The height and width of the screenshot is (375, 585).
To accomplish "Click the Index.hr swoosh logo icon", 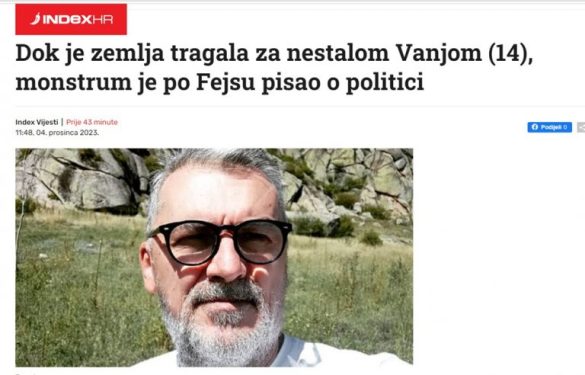I will coord(35,19).
